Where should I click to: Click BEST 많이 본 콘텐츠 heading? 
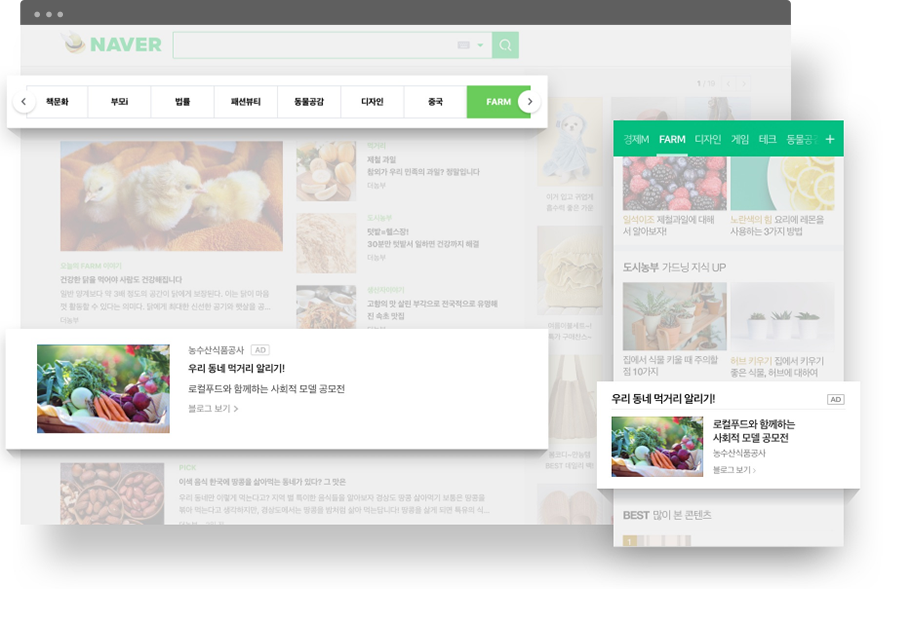tap(666, 515)
